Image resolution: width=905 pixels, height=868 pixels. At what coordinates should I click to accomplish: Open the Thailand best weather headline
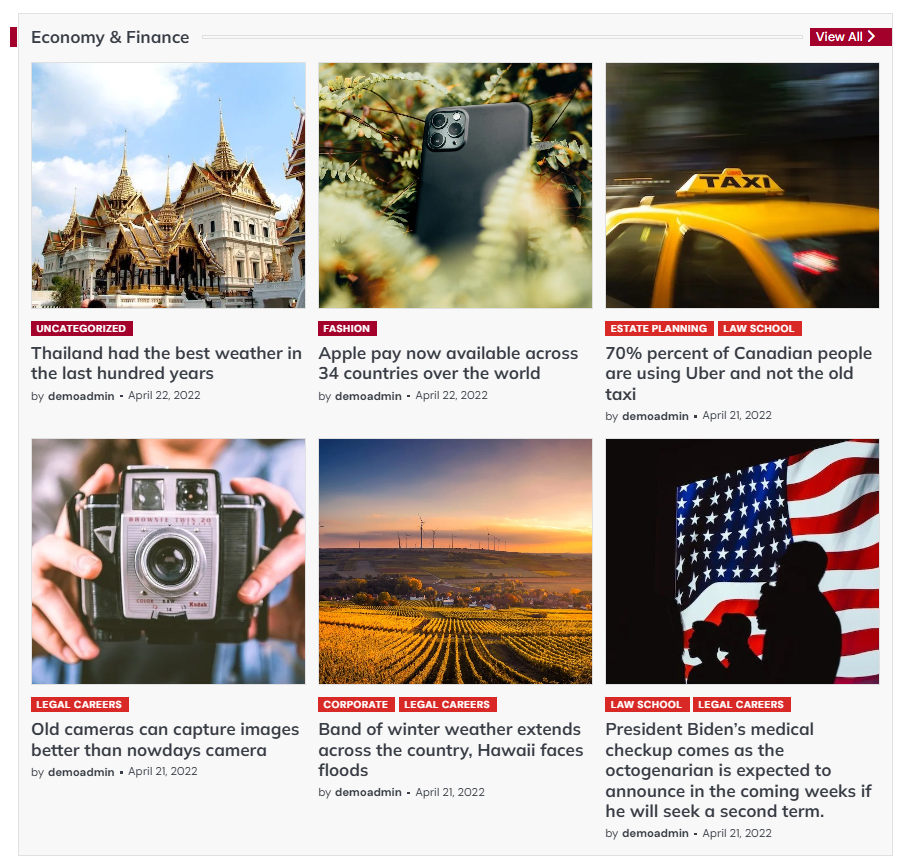(166, 363)
